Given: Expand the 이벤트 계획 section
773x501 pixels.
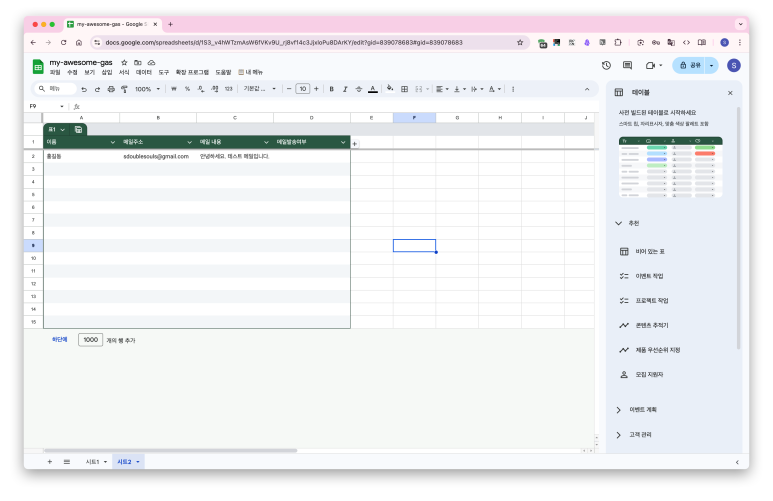Looking at the screenshot, I should (619, 409).
